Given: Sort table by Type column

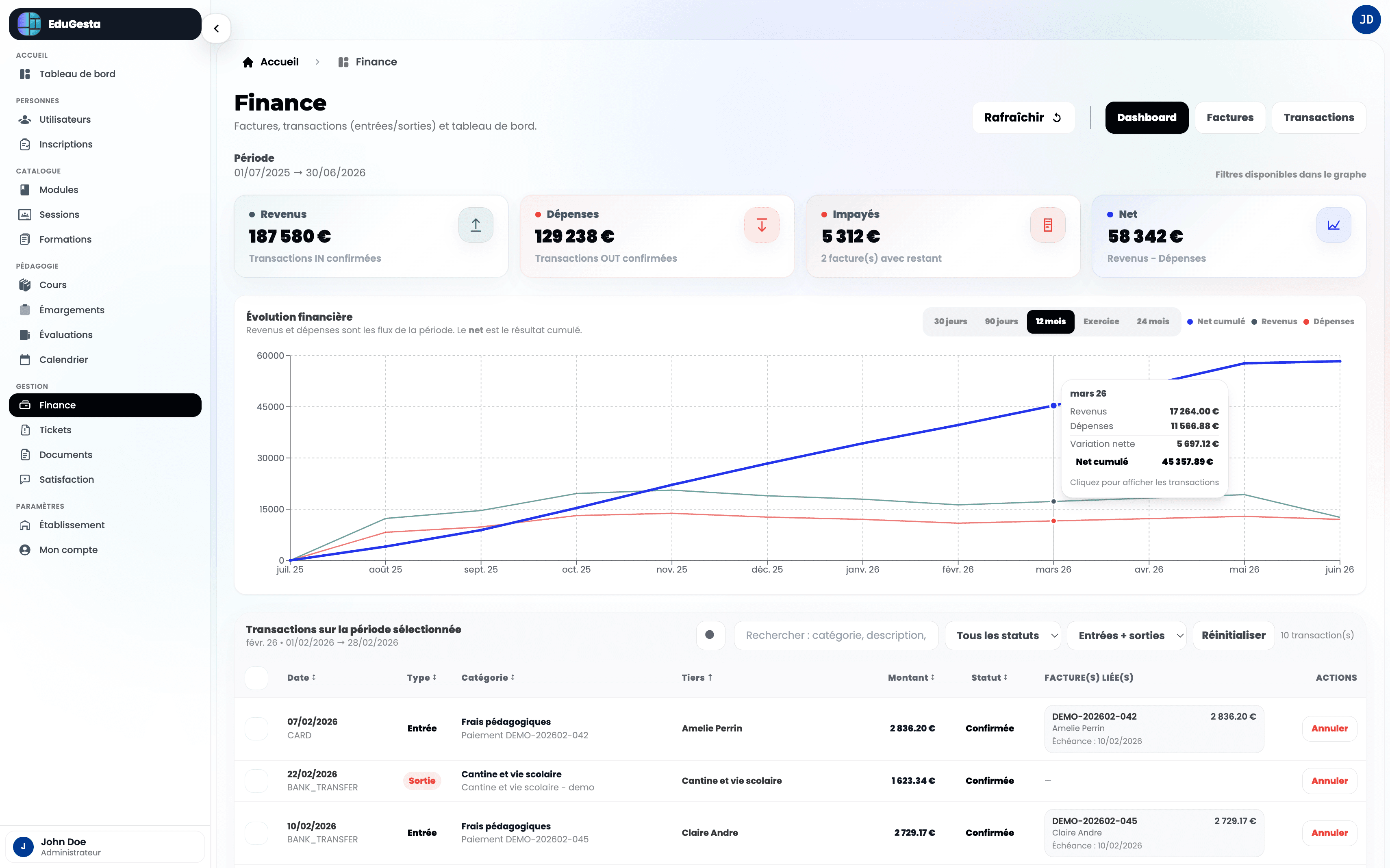Looking at the screenshot, I should [422, 678].
